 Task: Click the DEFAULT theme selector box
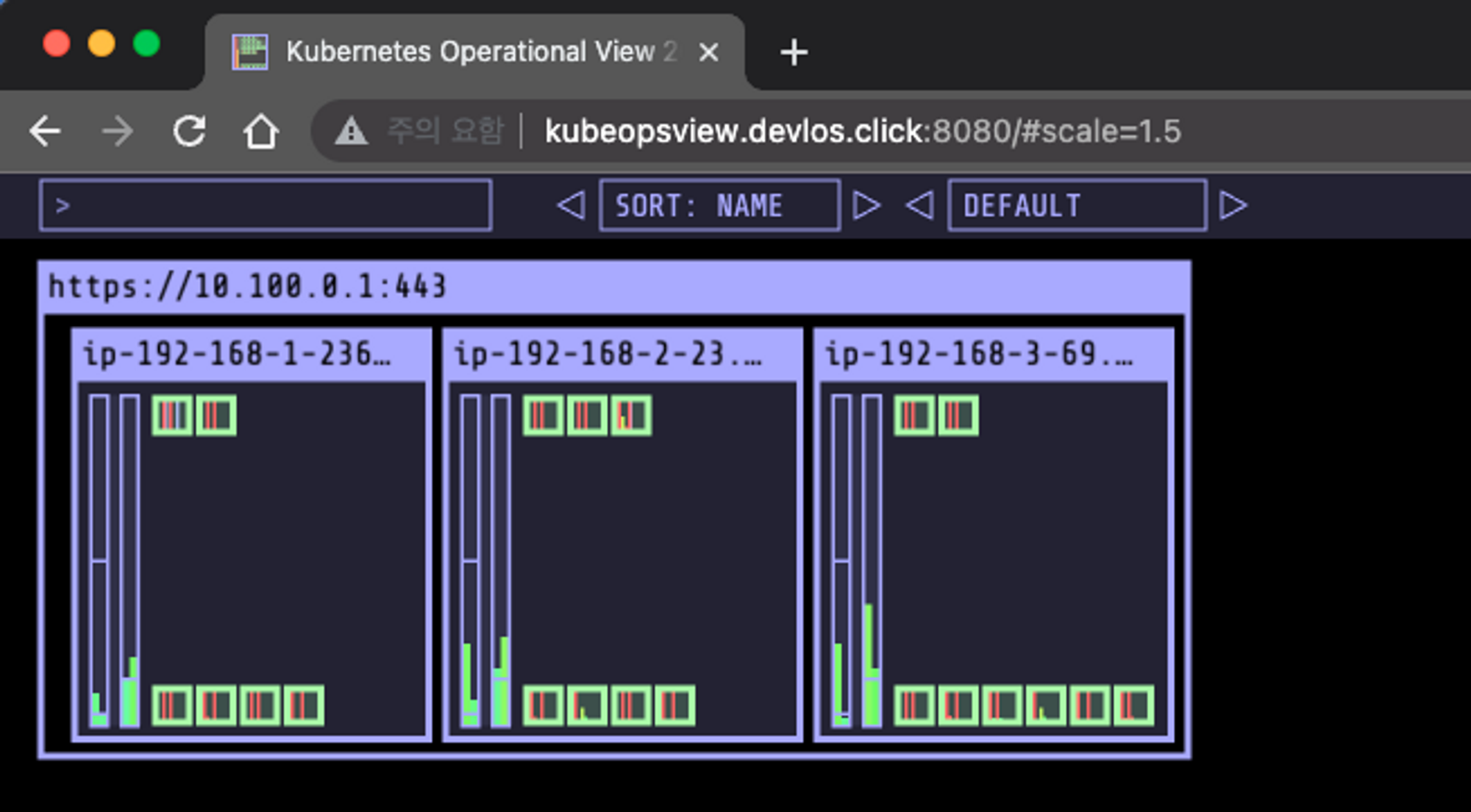point(1076,205)
